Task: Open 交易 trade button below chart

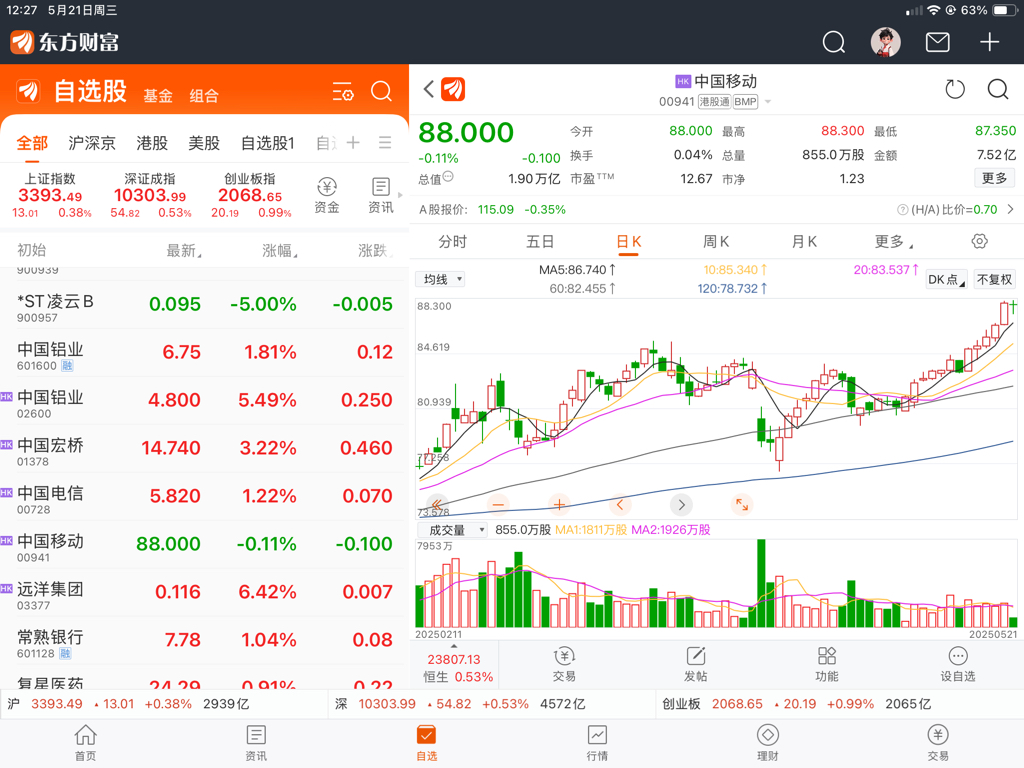Action: pyautogui.click(x=564, y=664)
